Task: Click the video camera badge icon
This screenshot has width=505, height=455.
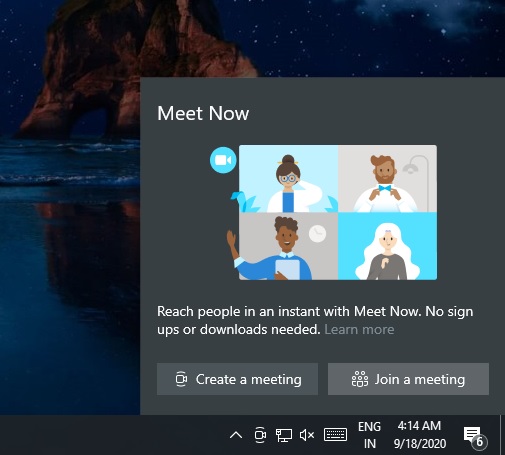Action: tap(223, 160)
